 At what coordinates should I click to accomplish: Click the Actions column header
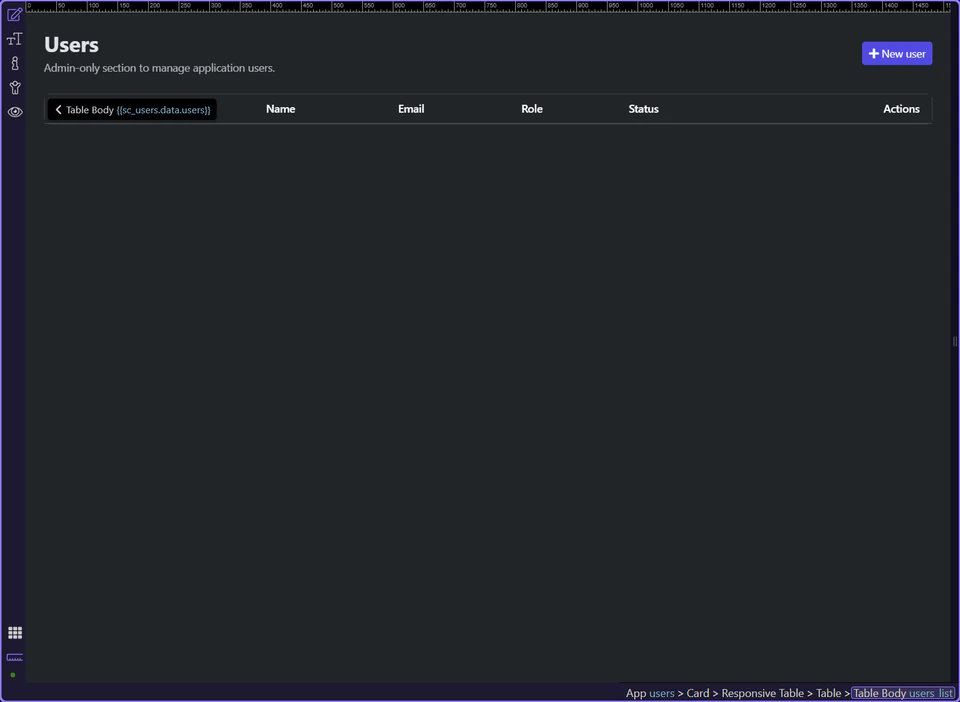coord(901,109)
